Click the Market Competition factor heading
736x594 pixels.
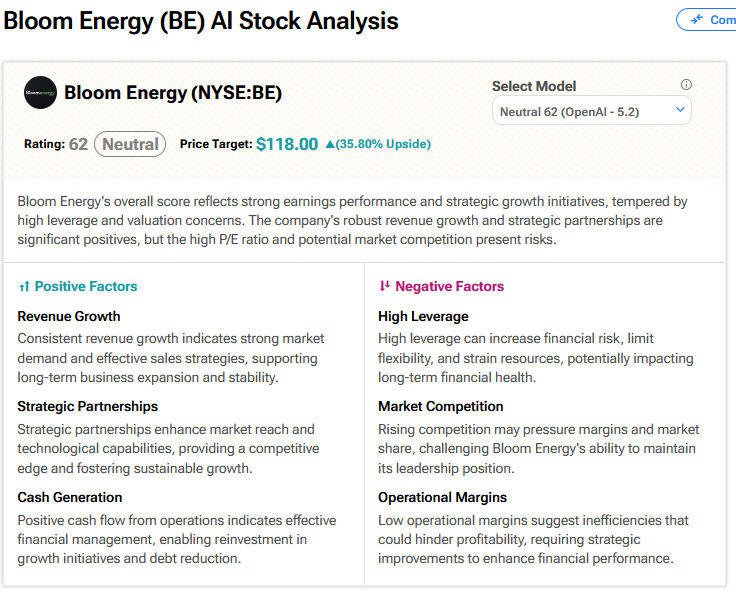coord(441,407)
